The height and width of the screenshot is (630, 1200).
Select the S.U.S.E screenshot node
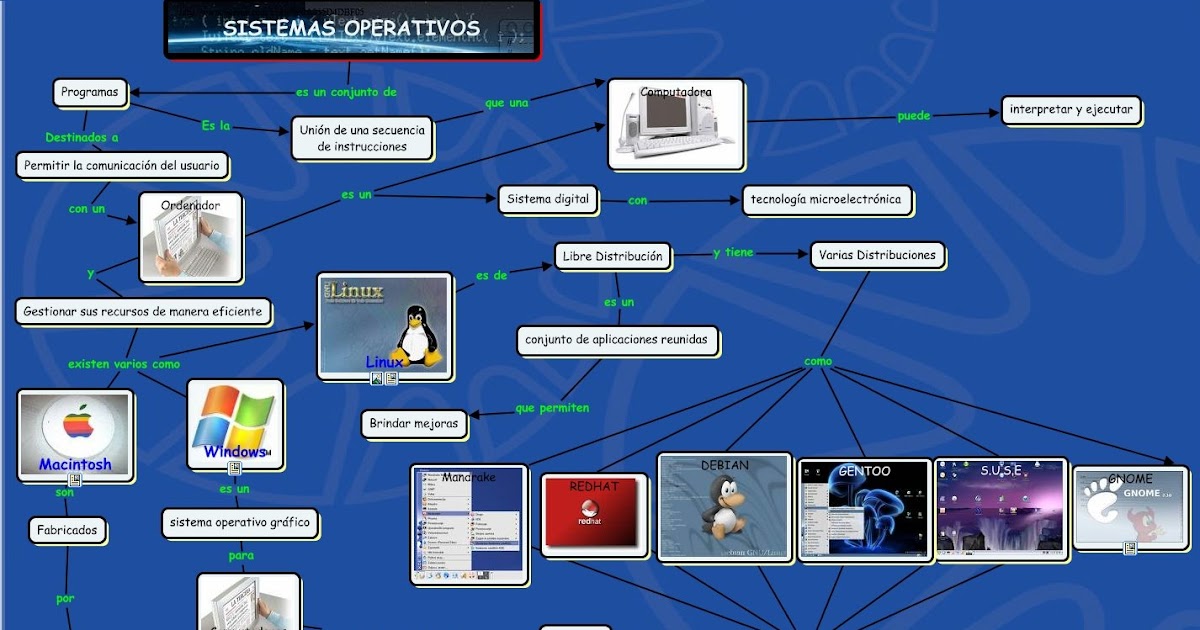pyautogui.click(x=1001, y=508)
